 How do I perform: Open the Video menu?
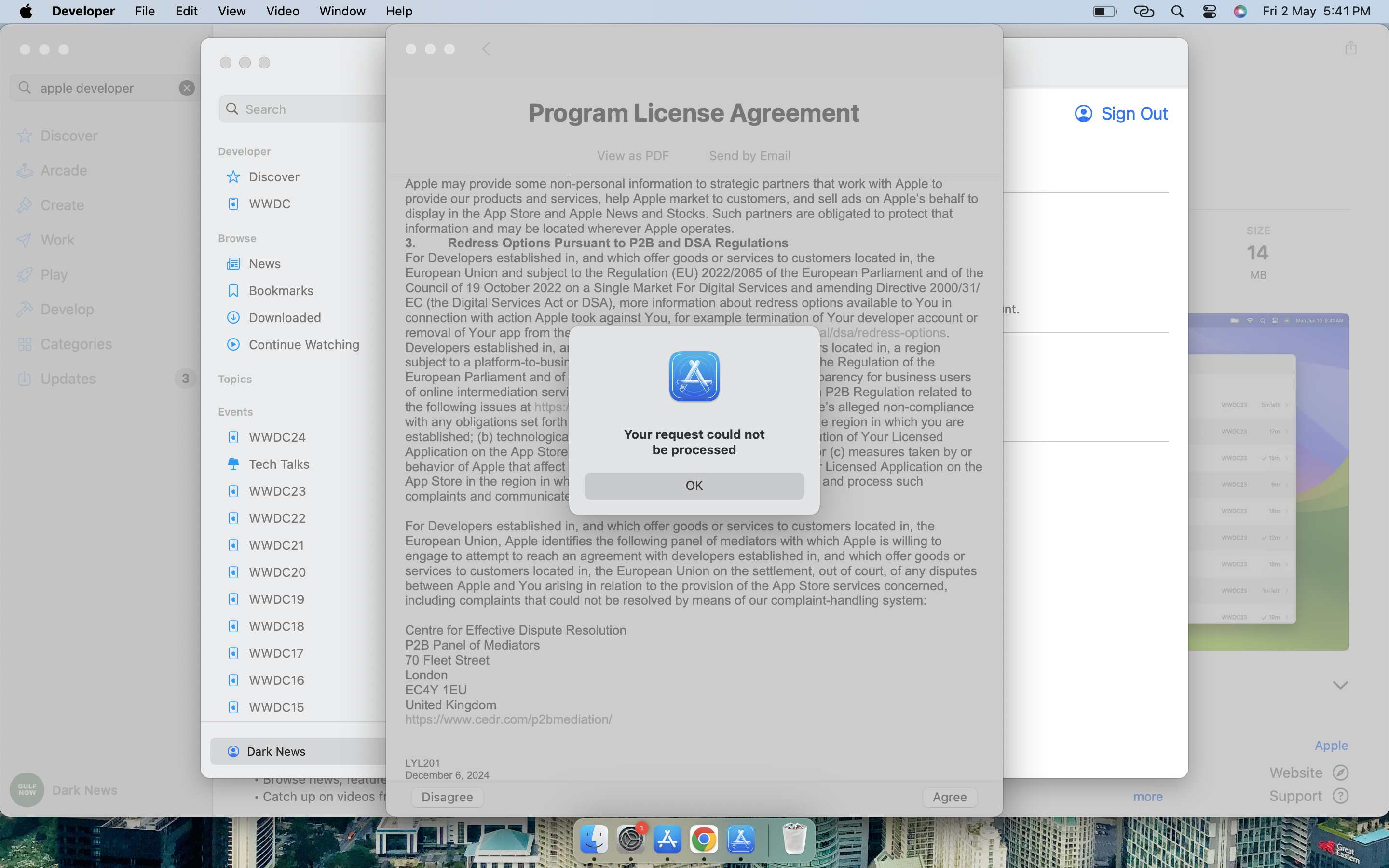coord(283,11)
